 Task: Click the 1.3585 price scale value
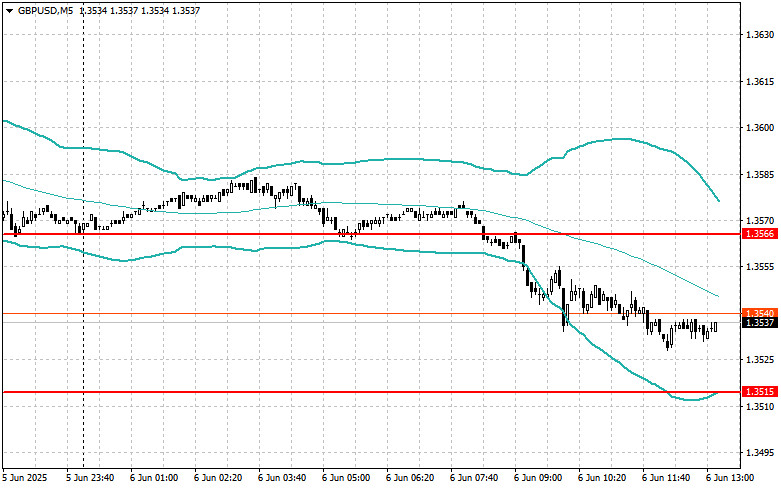pos(760,175)
